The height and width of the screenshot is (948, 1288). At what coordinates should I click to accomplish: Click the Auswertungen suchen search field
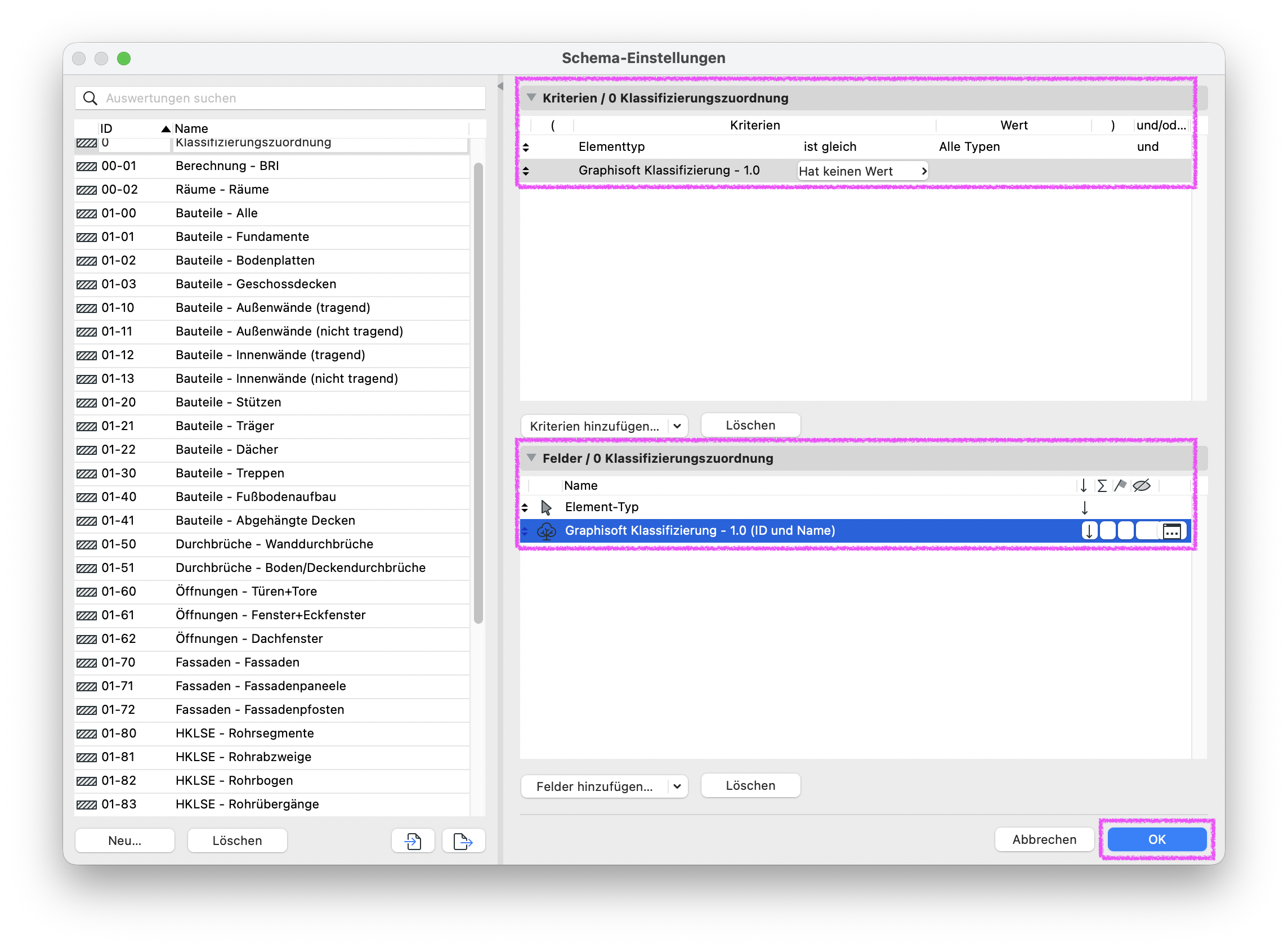pos(280,98)
